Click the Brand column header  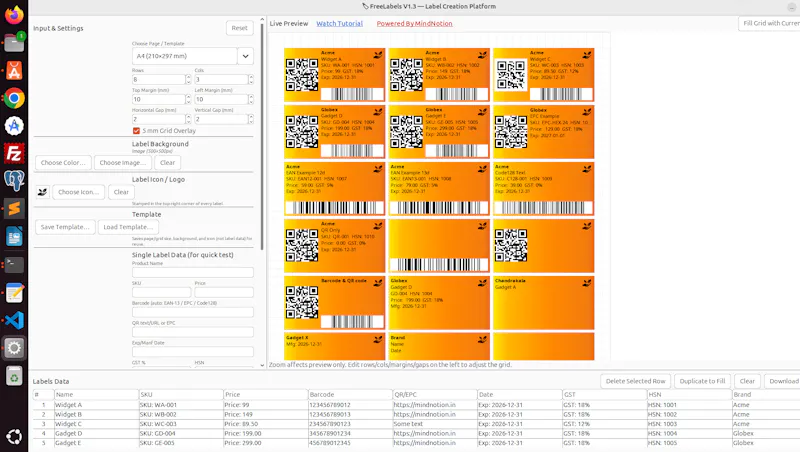tap(766, 394)
